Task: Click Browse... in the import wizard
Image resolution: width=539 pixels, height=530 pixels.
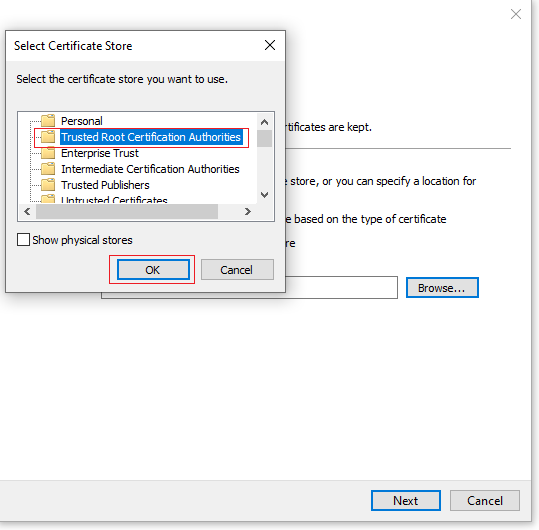Action: tap(442, 288)
